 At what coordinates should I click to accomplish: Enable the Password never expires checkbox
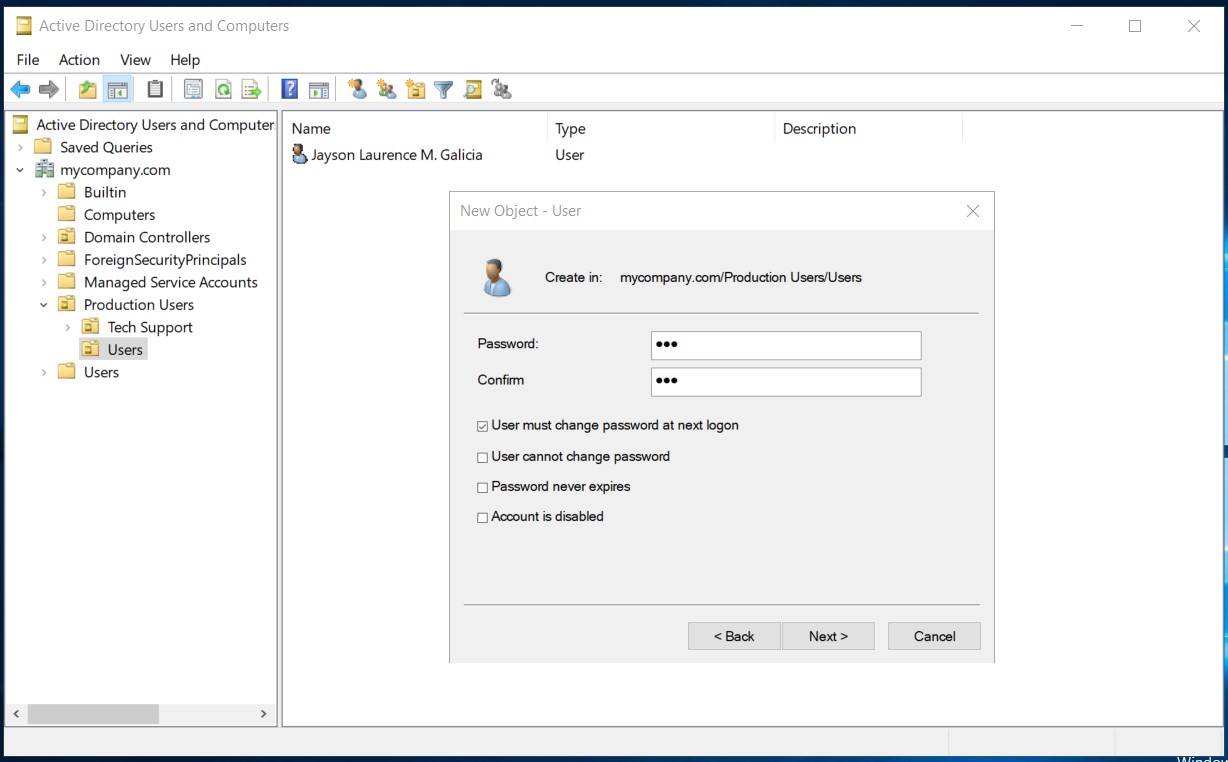click(482, 487)
